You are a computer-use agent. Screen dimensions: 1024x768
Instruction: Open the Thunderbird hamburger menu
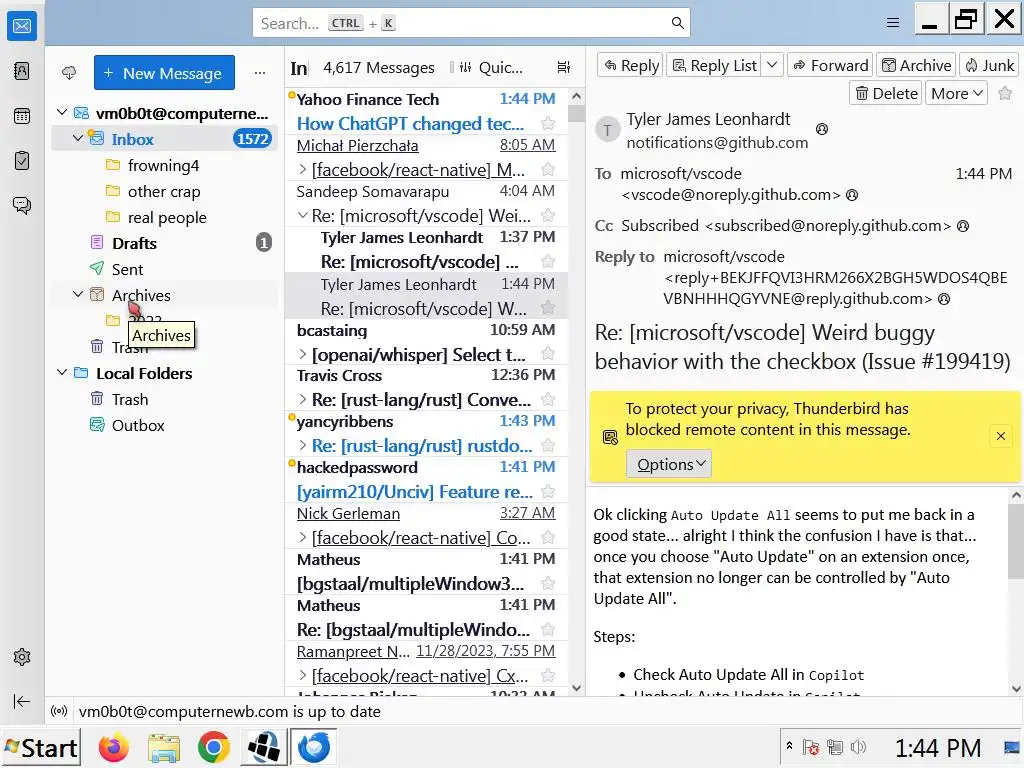click(x=893, y=24)
